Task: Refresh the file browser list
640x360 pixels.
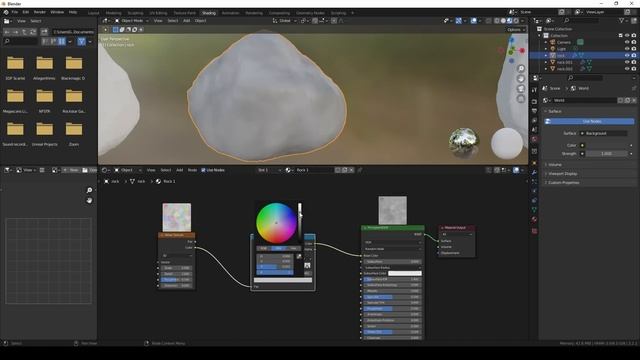Action: (x=33, y=32)
